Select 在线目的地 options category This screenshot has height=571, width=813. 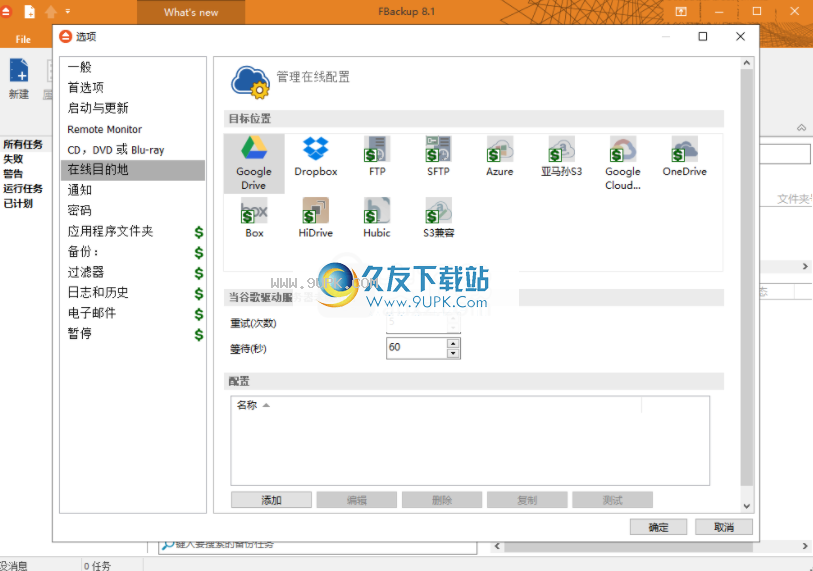point(133,170)
